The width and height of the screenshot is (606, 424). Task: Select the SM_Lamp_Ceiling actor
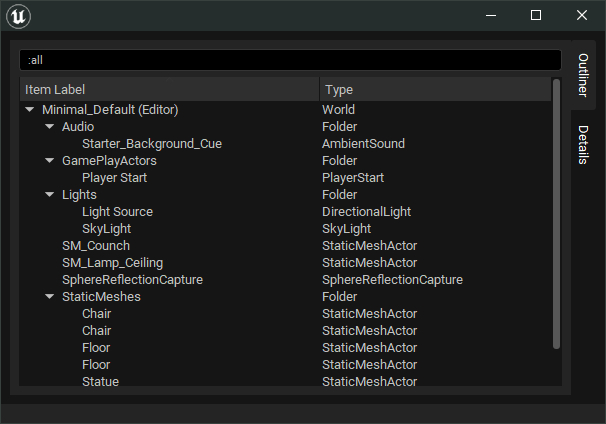tap(113, 263)
